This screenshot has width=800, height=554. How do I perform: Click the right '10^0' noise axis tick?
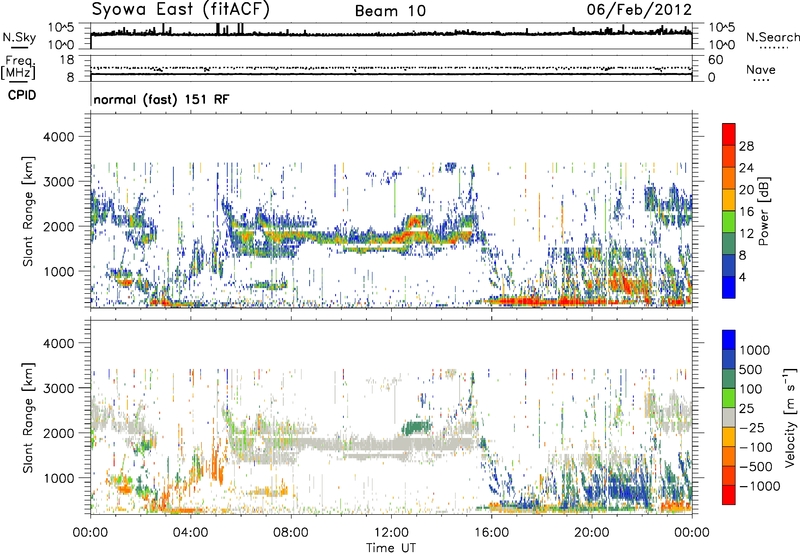click(722, 45)
